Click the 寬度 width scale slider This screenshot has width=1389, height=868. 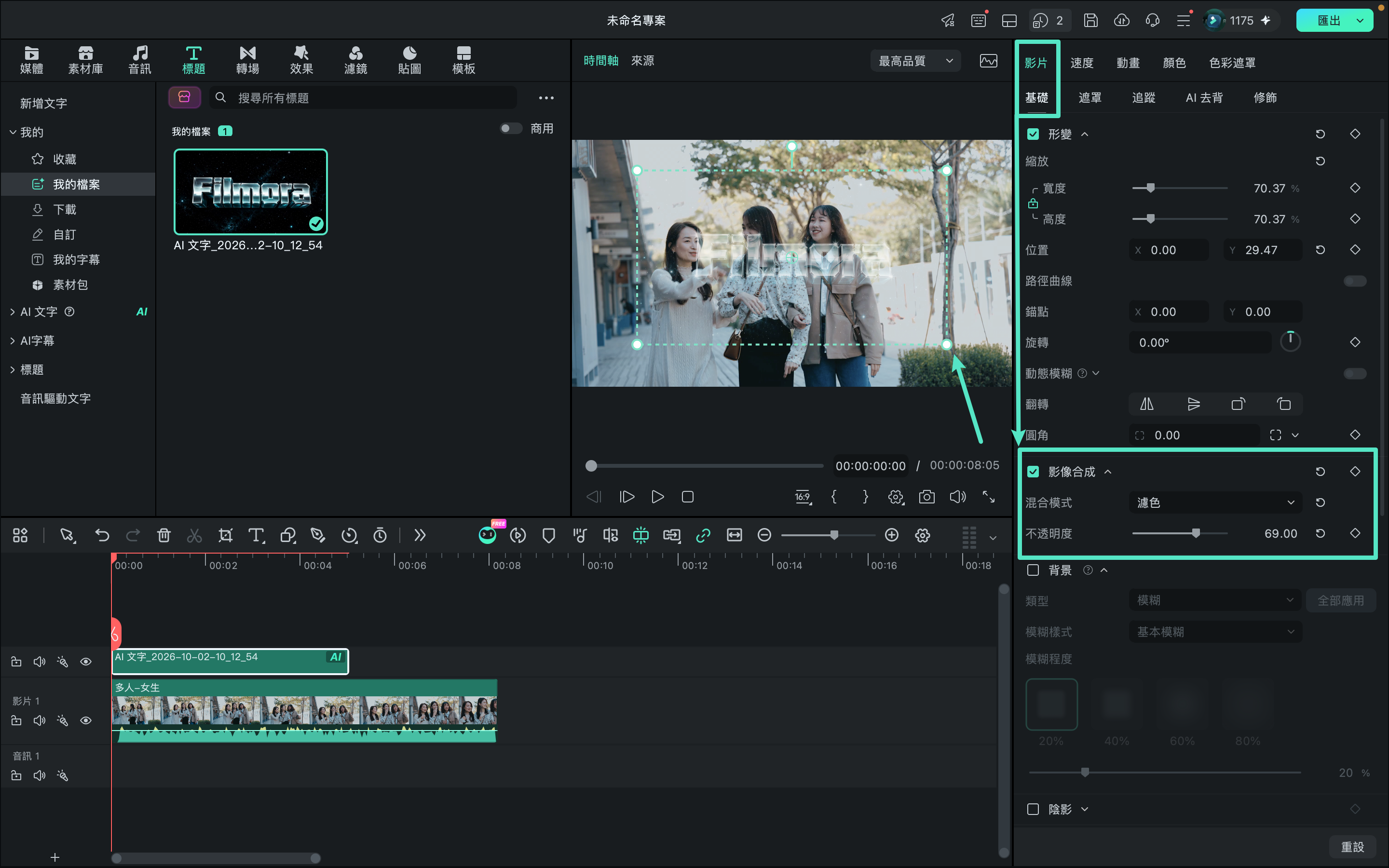[x=1180, y=188]
